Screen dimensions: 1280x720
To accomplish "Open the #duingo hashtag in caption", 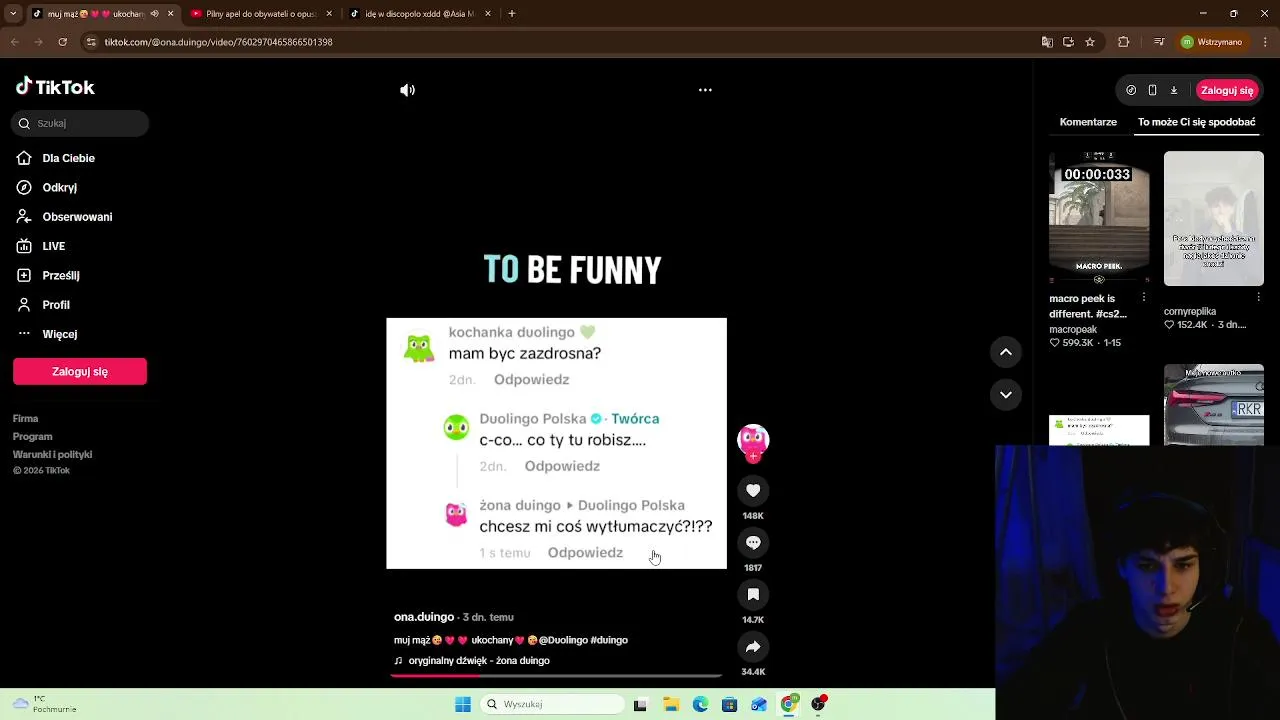I will 609,640.
